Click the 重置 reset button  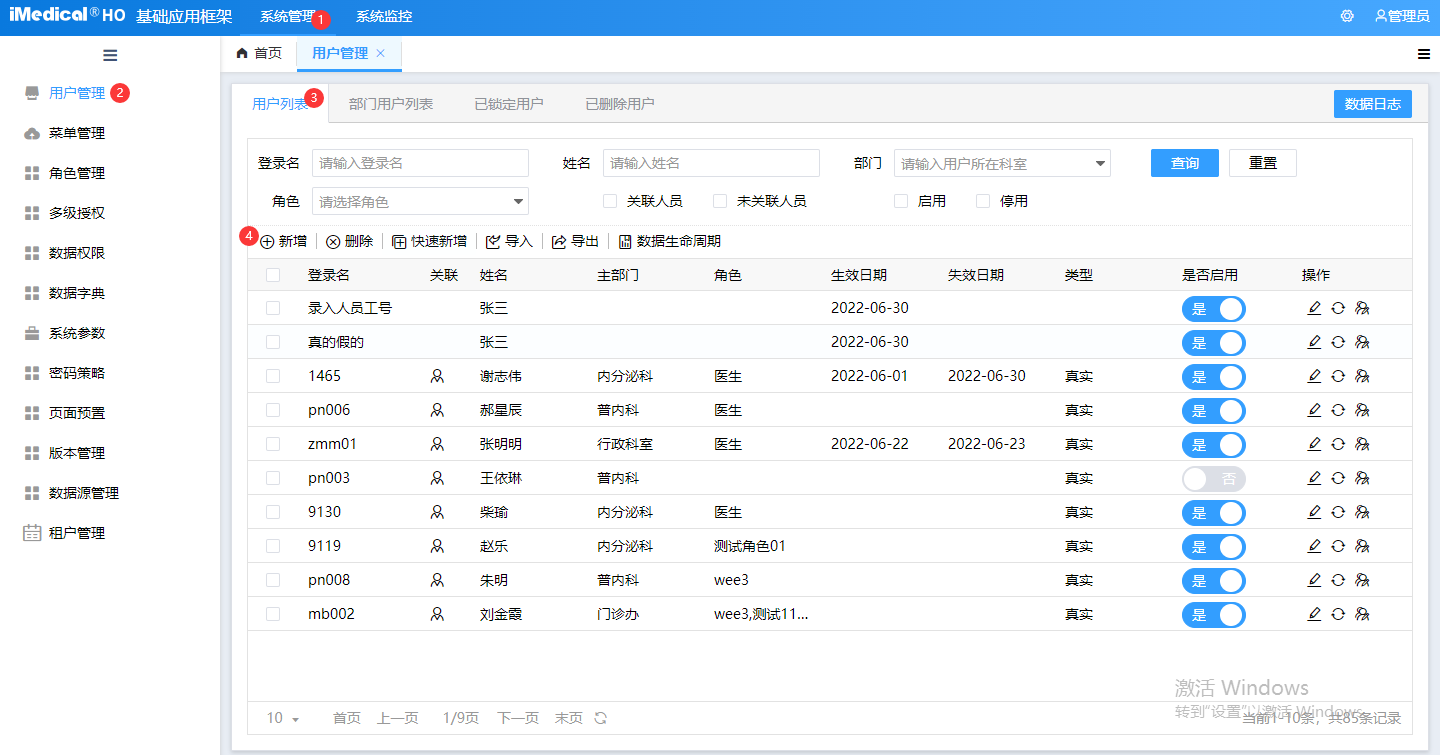[1263, 163]
